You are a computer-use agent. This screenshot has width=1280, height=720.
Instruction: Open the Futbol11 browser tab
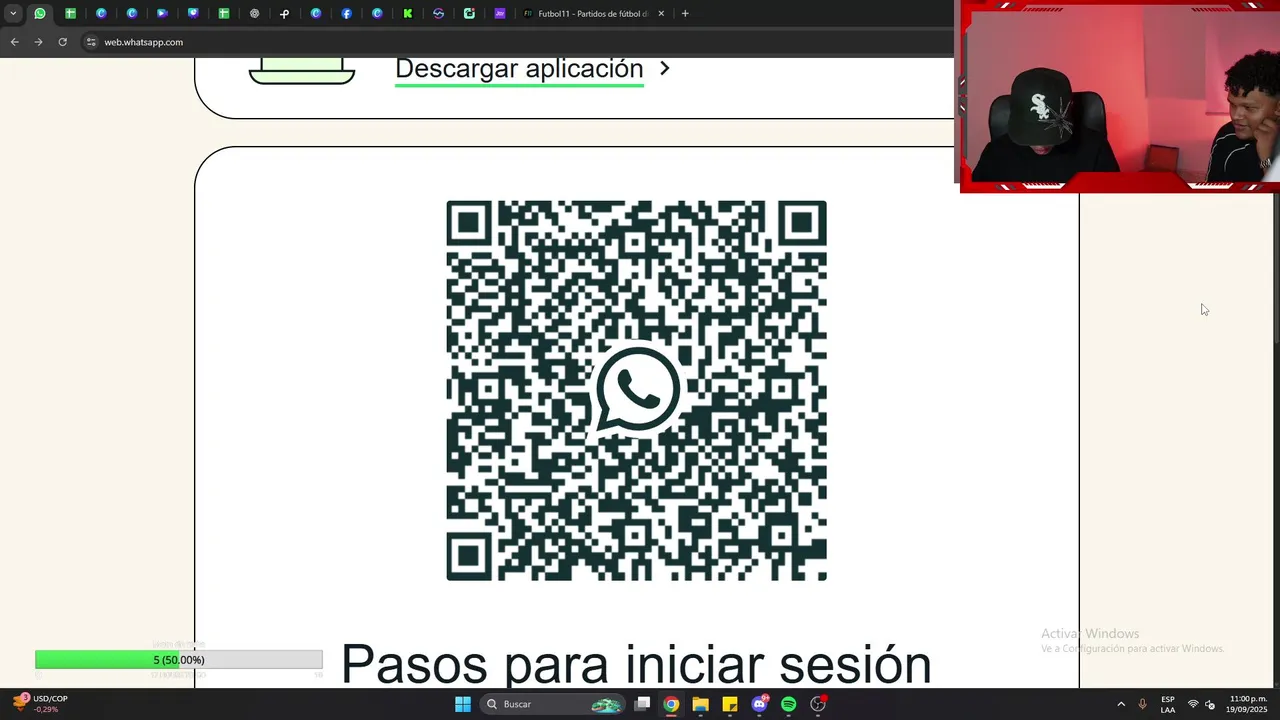(x=592, y=14)
